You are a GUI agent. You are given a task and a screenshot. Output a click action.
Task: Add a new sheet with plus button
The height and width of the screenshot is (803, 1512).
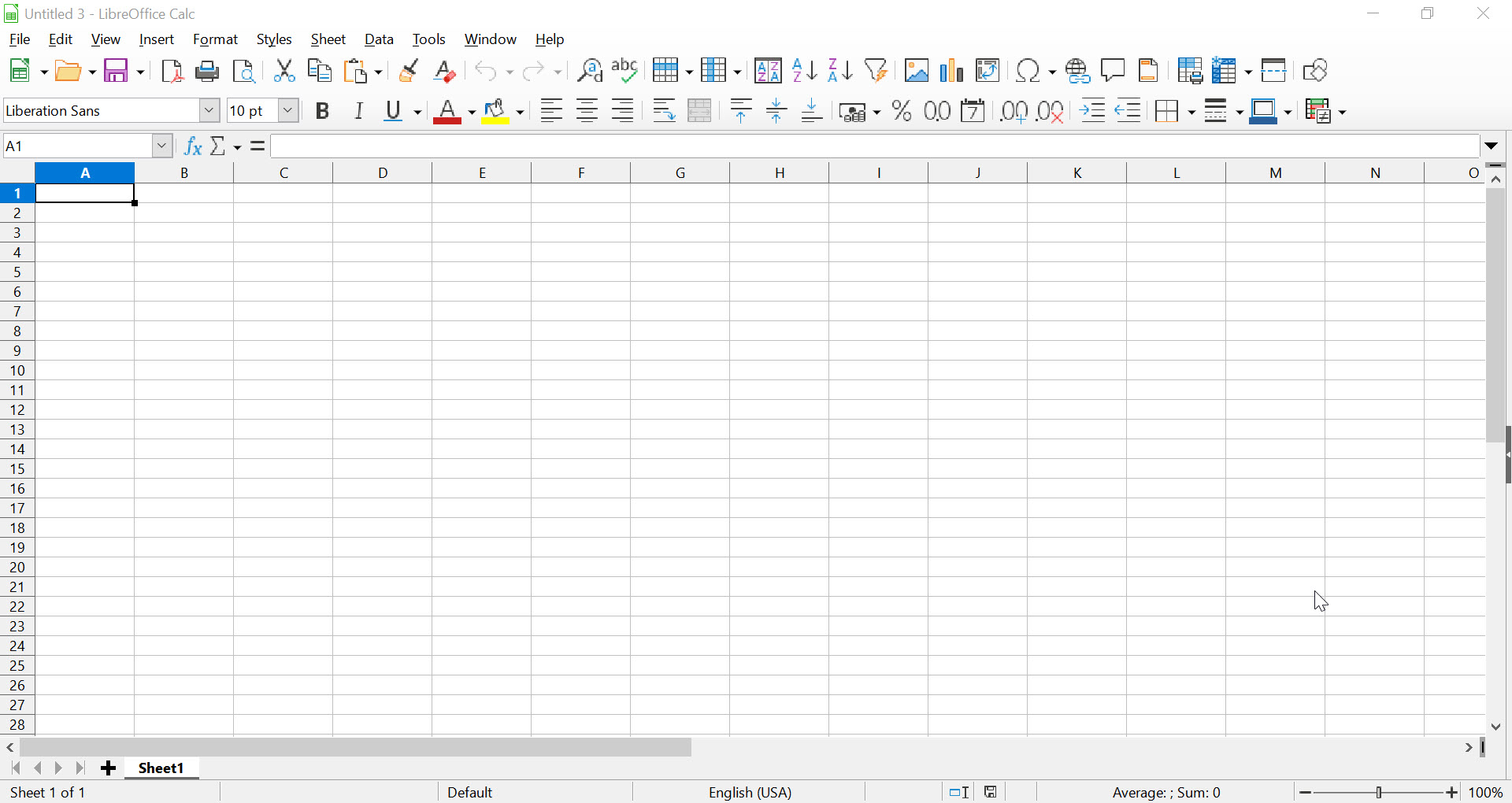(109, 768)
